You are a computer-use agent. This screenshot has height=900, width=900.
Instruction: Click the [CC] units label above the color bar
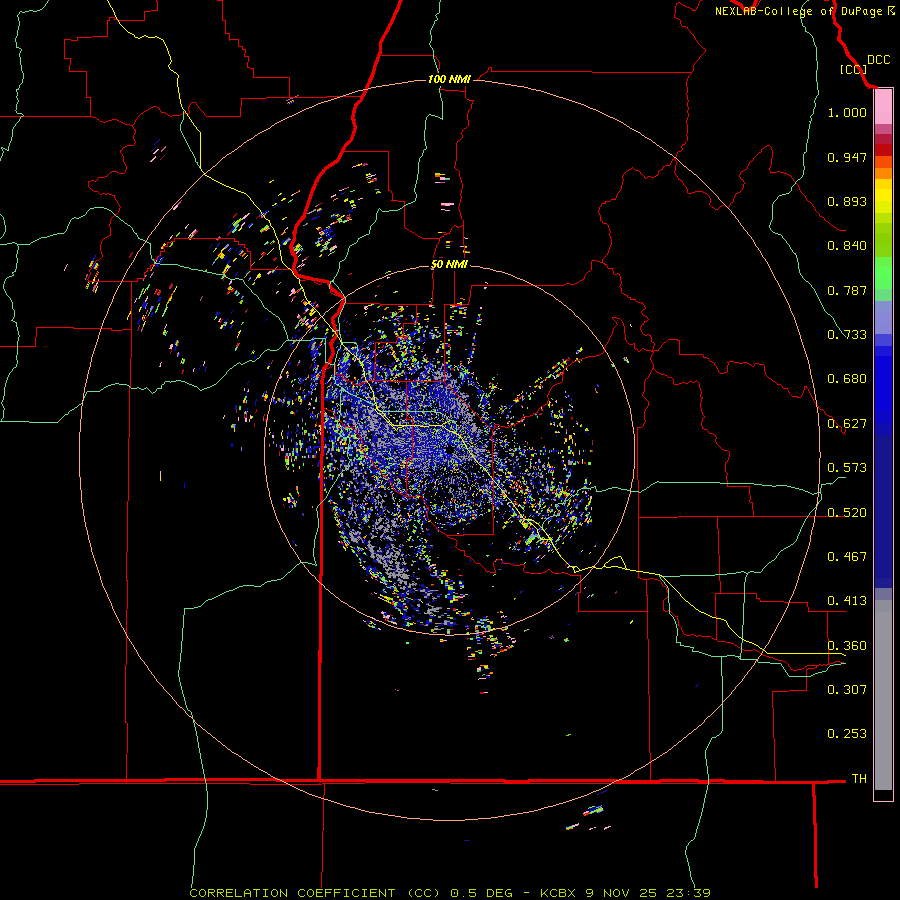(853, 69)
